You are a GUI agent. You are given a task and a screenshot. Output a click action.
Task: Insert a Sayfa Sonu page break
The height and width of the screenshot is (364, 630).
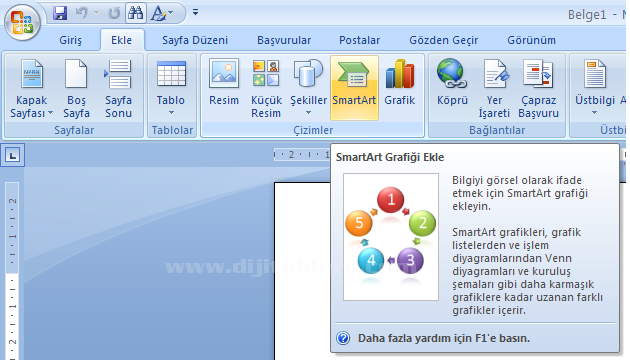coord(118,88)
